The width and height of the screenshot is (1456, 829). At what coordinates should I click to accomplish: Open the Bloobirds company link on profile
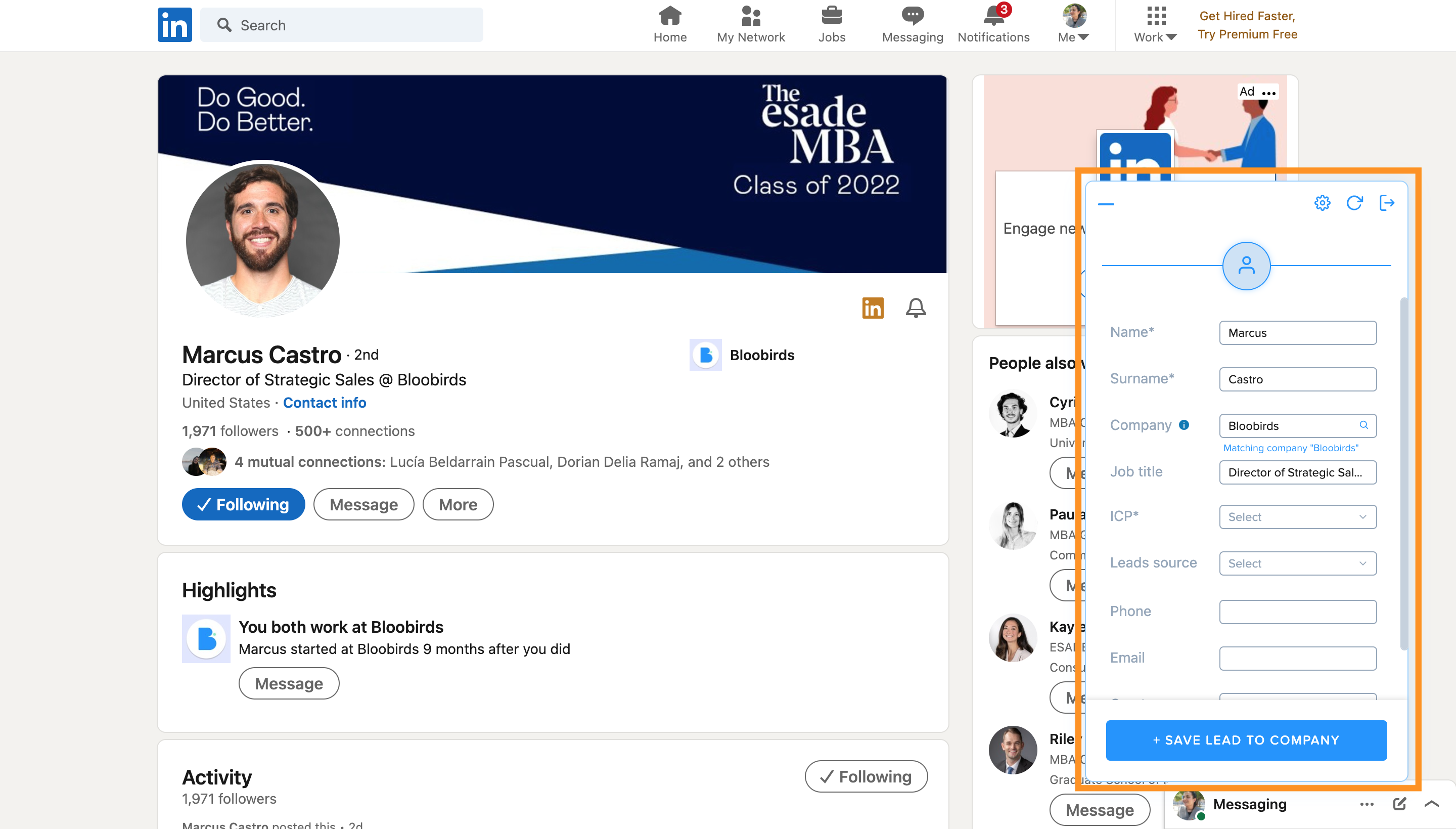(x=742, y=355)
